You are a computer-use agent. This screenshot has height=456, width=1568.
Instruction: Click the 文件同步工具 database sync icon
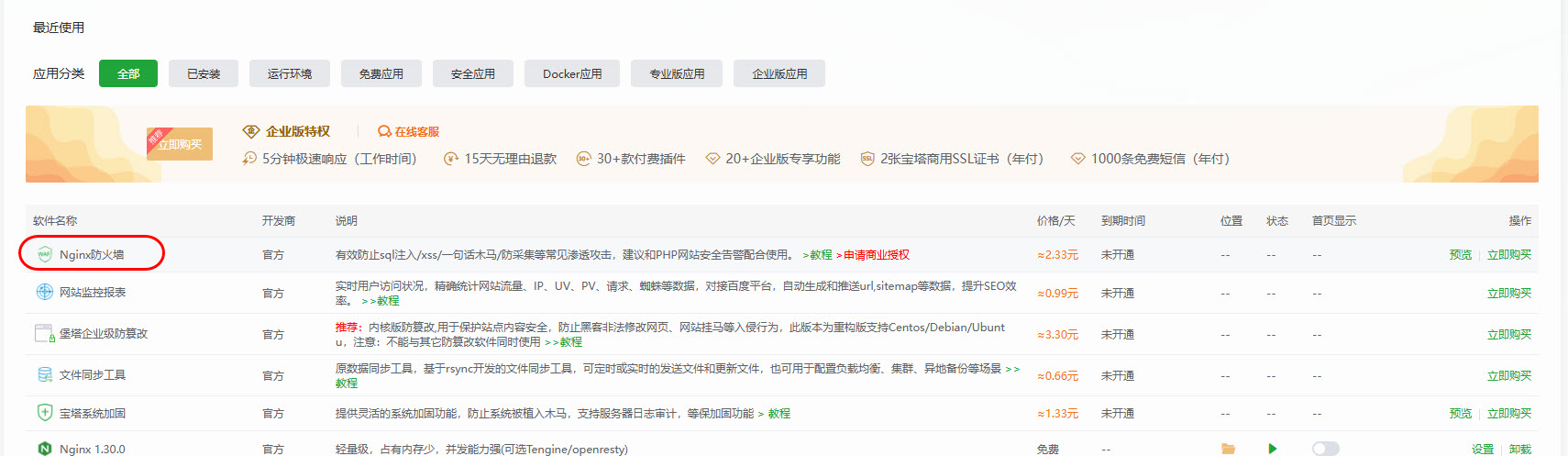44,374
